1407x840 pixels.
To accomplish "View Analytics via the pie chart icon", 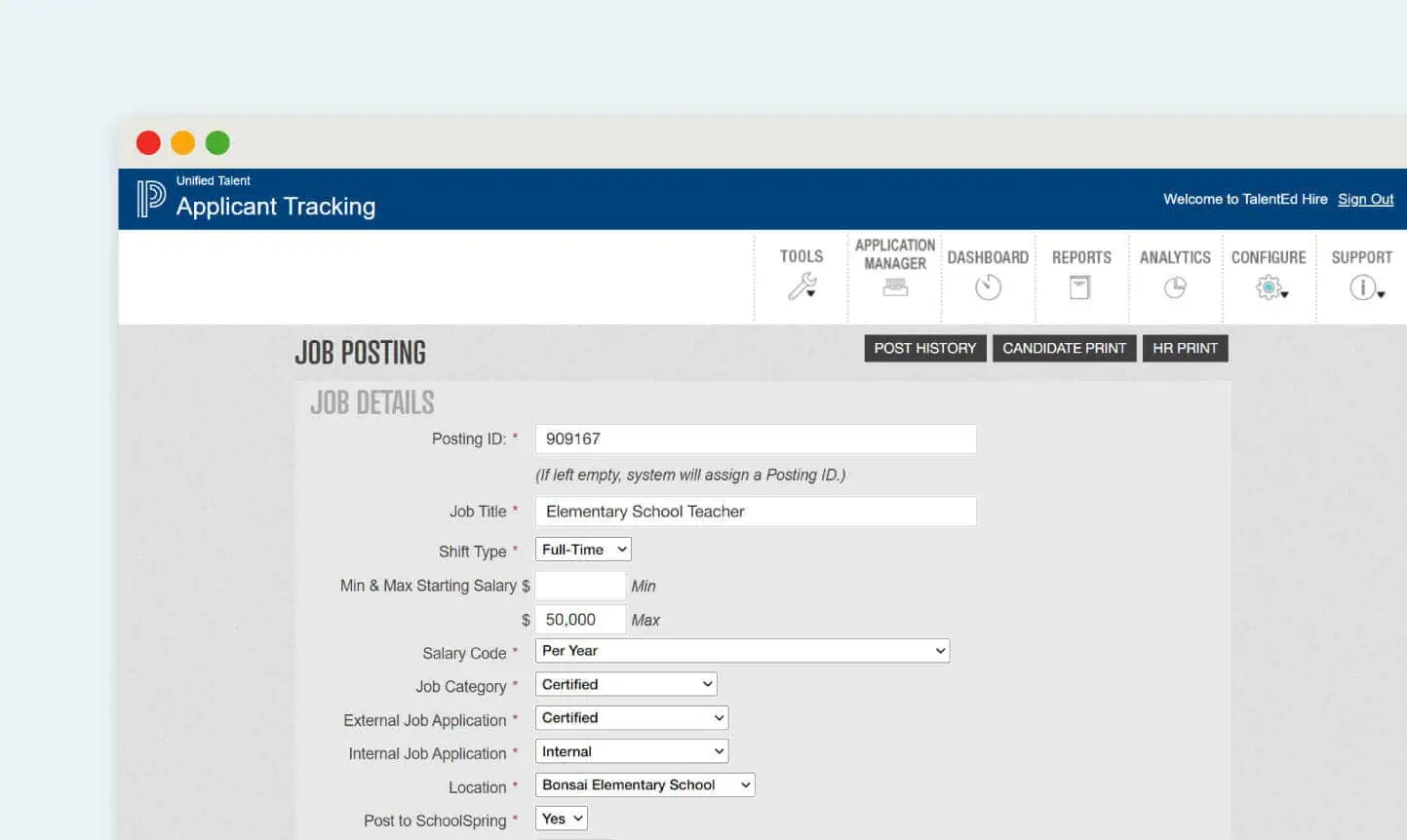I will [x=1174, y=287].
